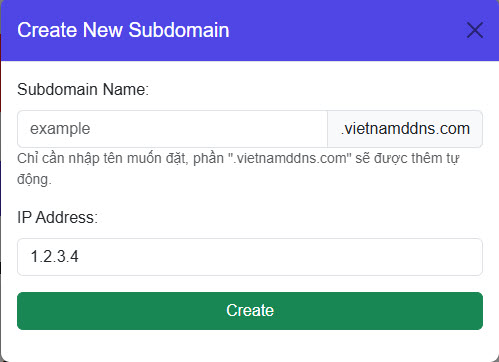Click the "Create" text on the green button
This screenshot has height=362, width=499.
point(250,310)
